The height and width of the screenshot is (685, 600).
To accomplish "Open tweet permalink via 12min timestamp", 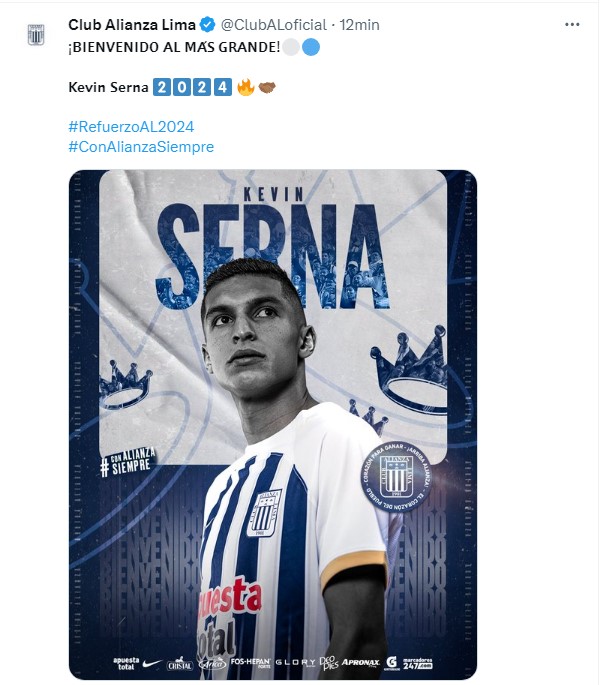I will pyautogui.click(x=360, y=25).
